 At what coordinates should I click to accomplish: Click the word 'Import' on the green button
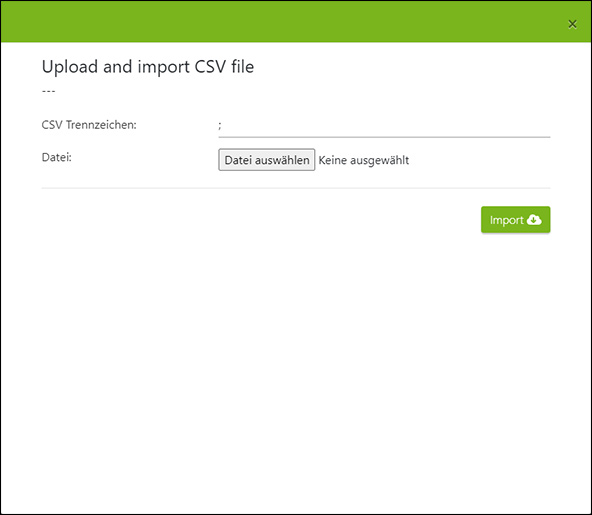pyautogui.click(x=506, y=220)
